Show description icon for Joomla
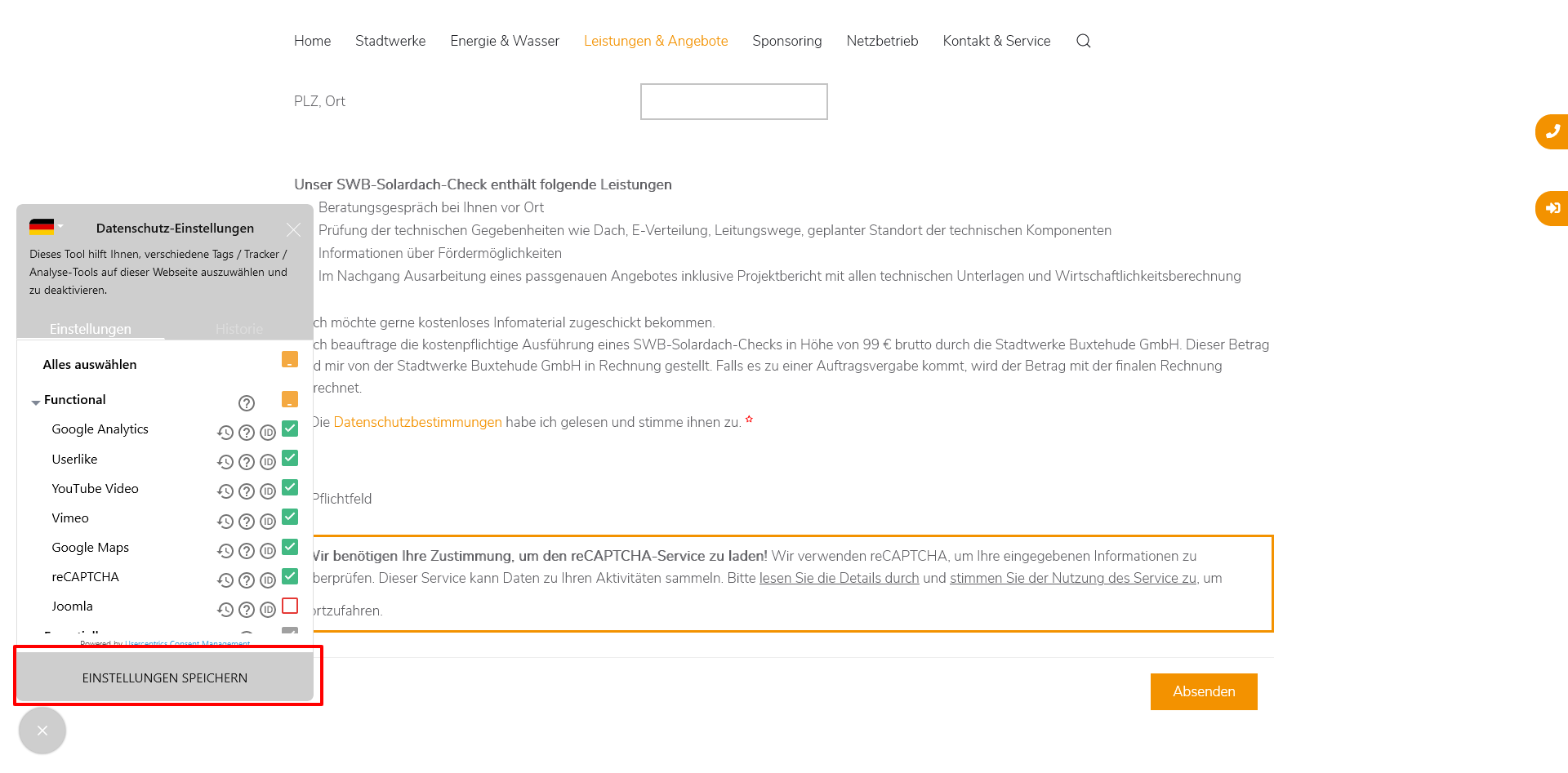Viewport: 1568px width, 773px height. click(x=247, y=610)
